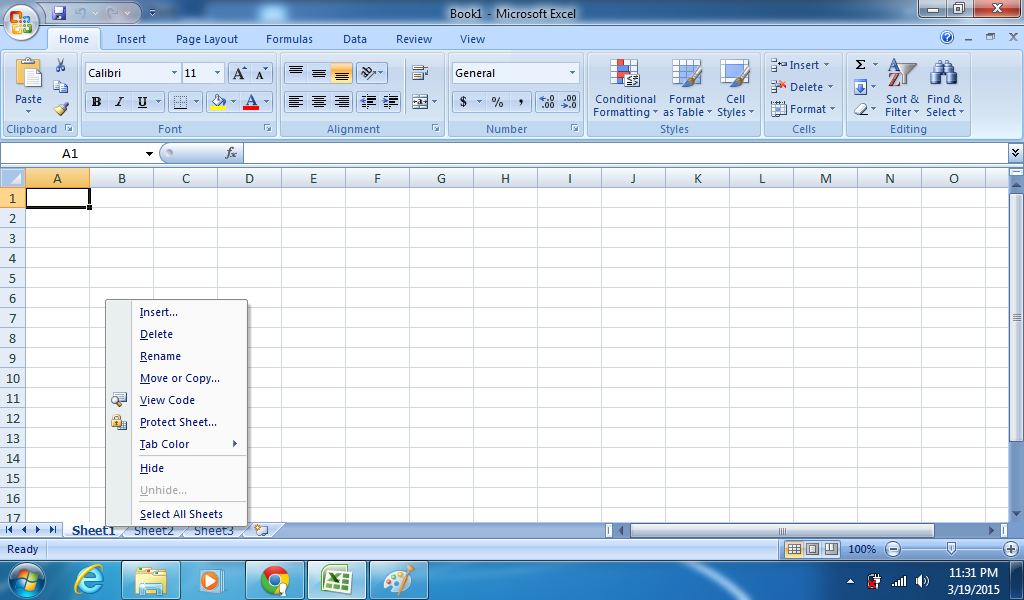
Task: Toggle Bold formatting
Action: pyautogui.click(x=96, y=102)
